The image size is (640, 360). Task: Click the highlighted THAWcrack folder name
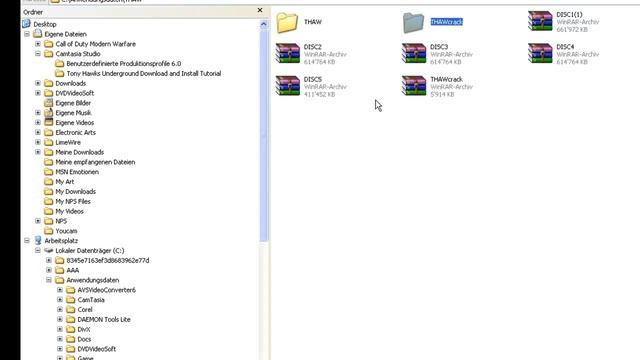click(447, 22)
